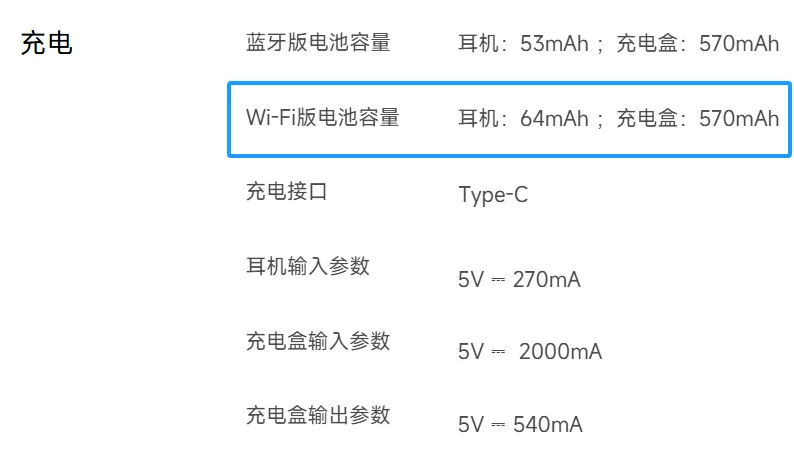Click the 5V 270mA value
This screenshot has height=459, width=794.
click(519, 280)
